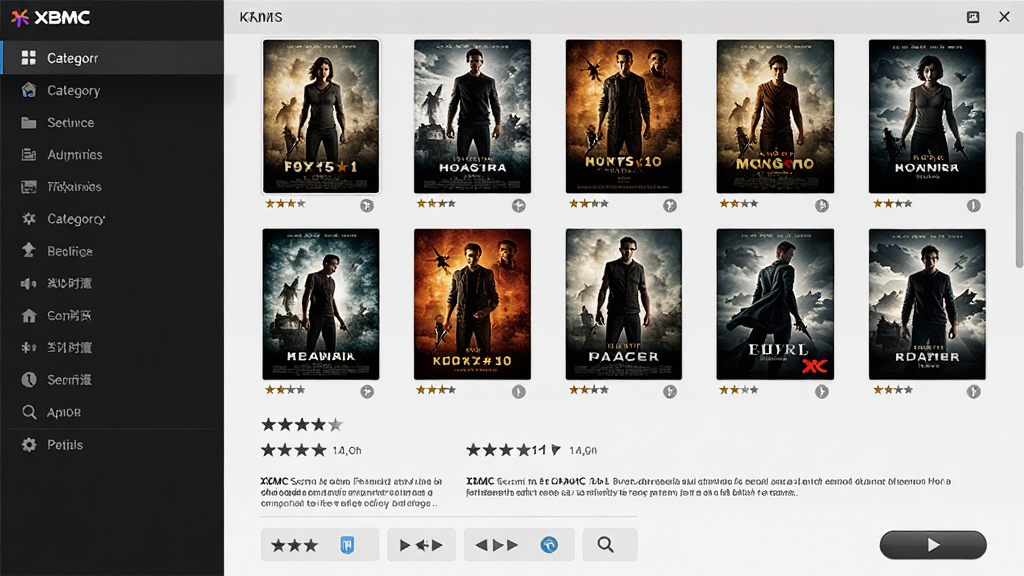Click the blue bookmark icon in bottom toolbar
The height and width of the screenshot is (576, 1024).
(x=347, y=545)
